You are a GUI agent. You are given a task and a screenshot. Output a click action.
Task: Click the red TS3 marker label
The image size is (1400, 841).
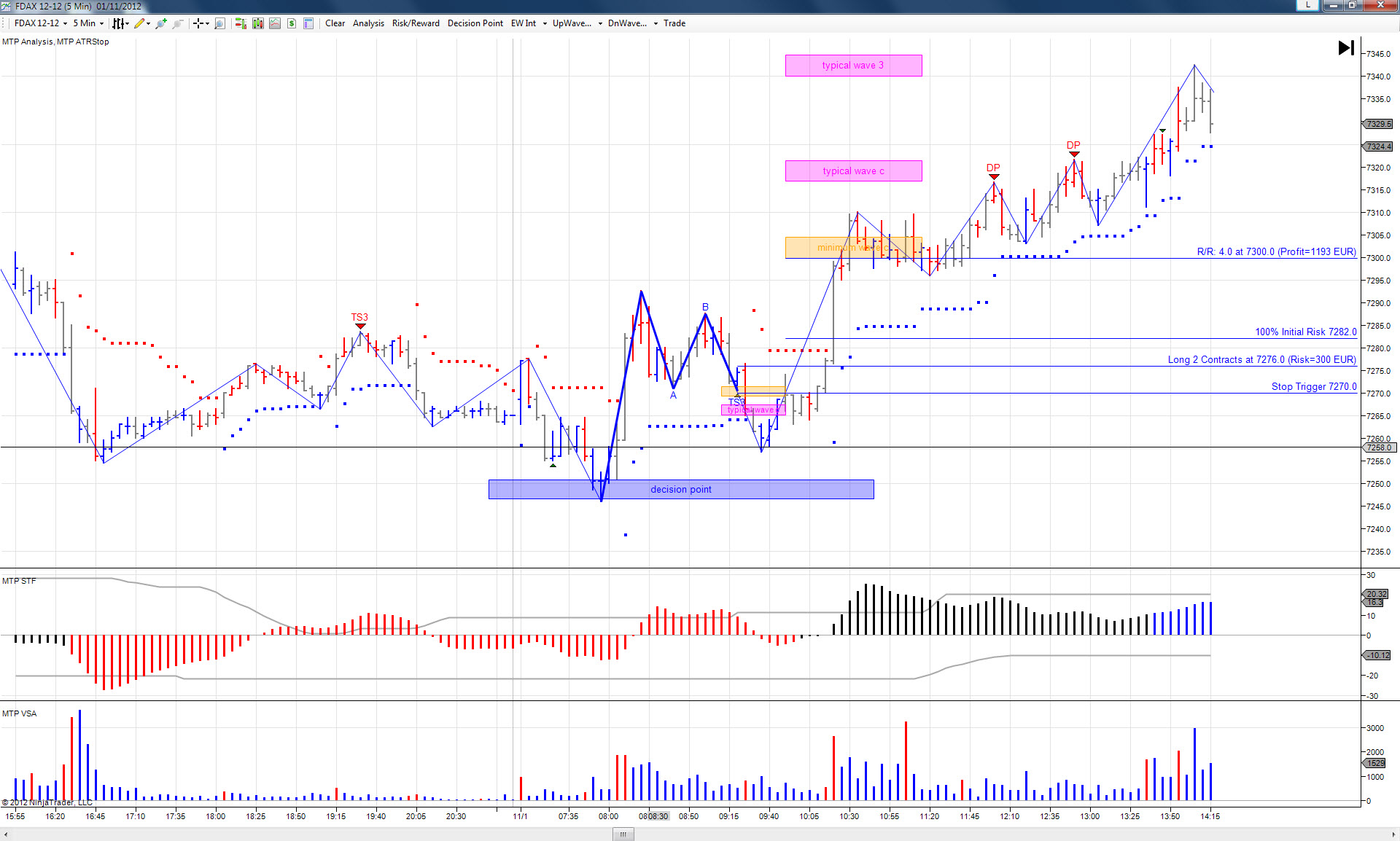point(359,318)
